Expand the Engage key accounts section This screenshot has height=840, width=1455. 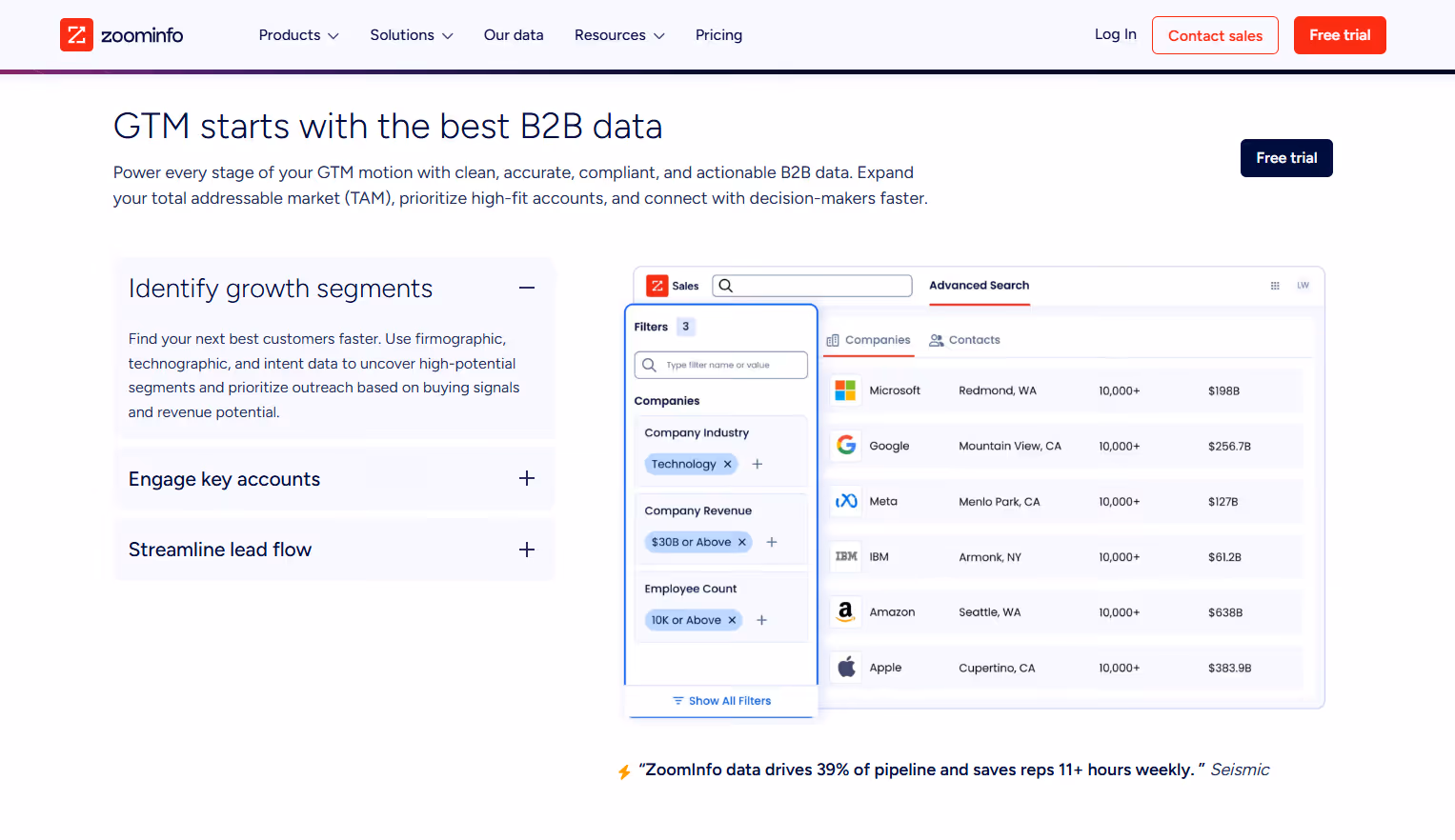click(527, 478)
